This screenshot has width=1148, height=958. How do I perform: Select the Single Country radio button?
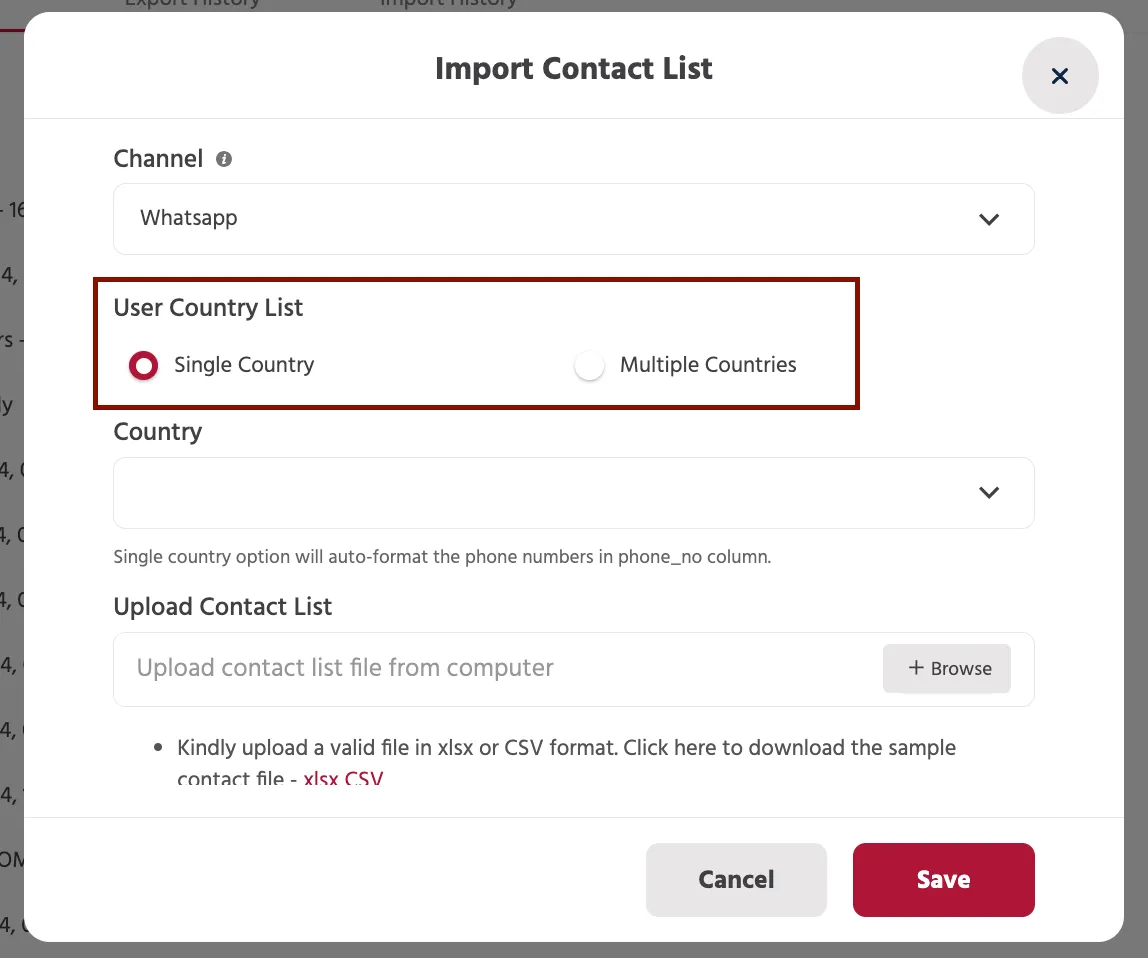click(x=144, y=365)
